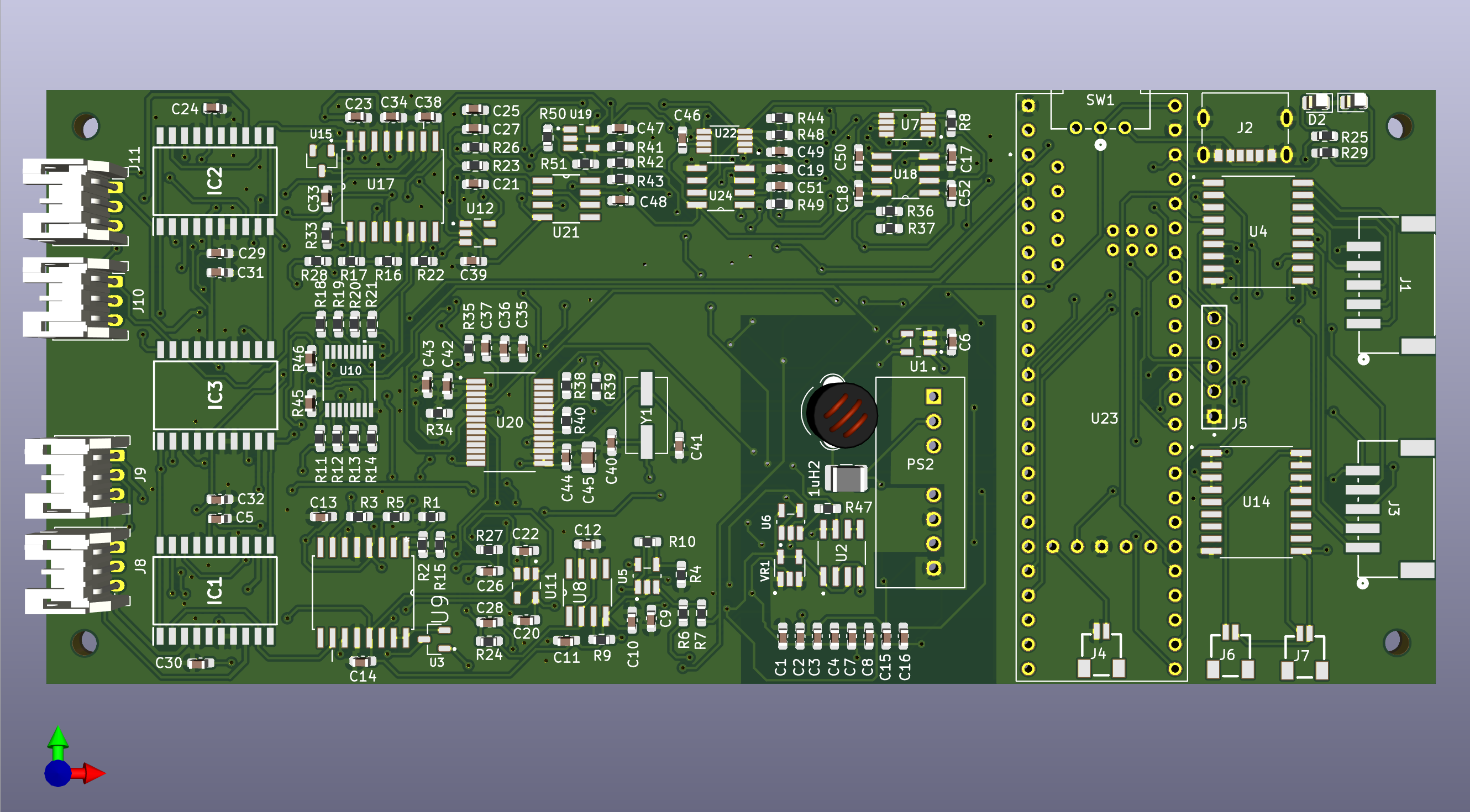Click the J4 connector label
Image resolution: width=1470 pixels, height=812 pixels.
(x=1099, y=653)
